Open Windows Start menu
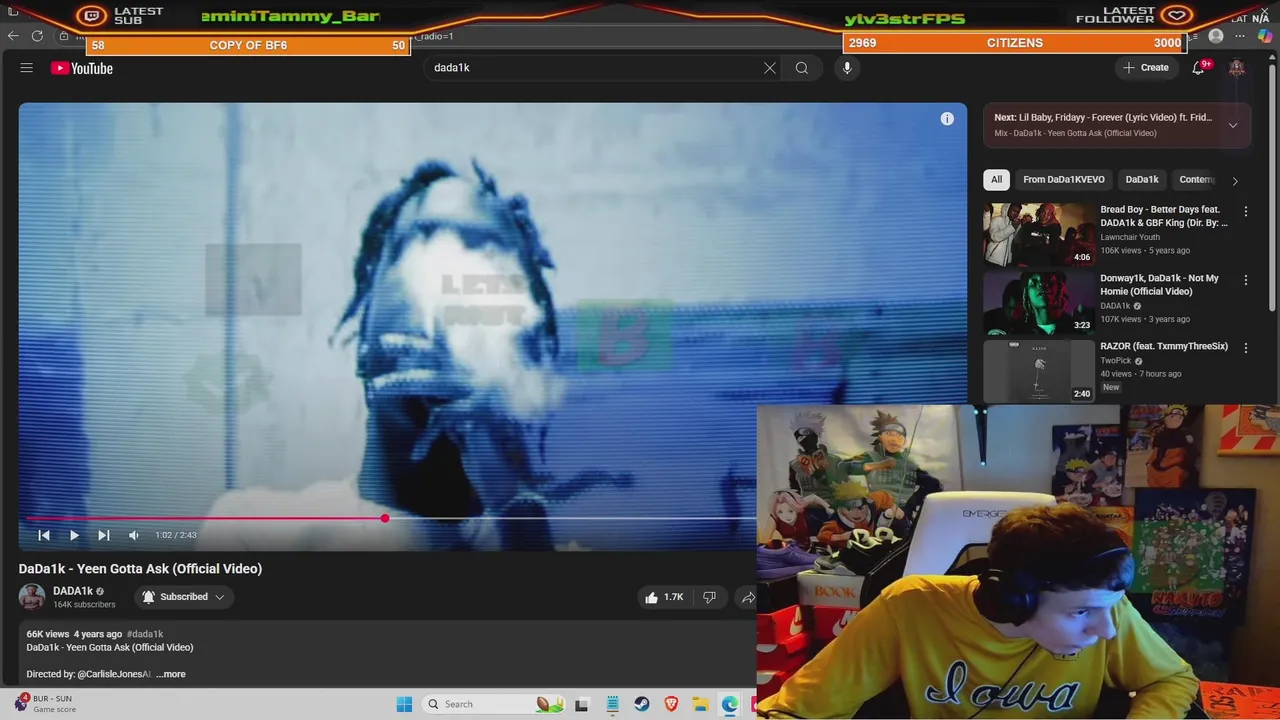This screenshot has width=1280, height=720. pyautogui.click(x=404, y=704)
